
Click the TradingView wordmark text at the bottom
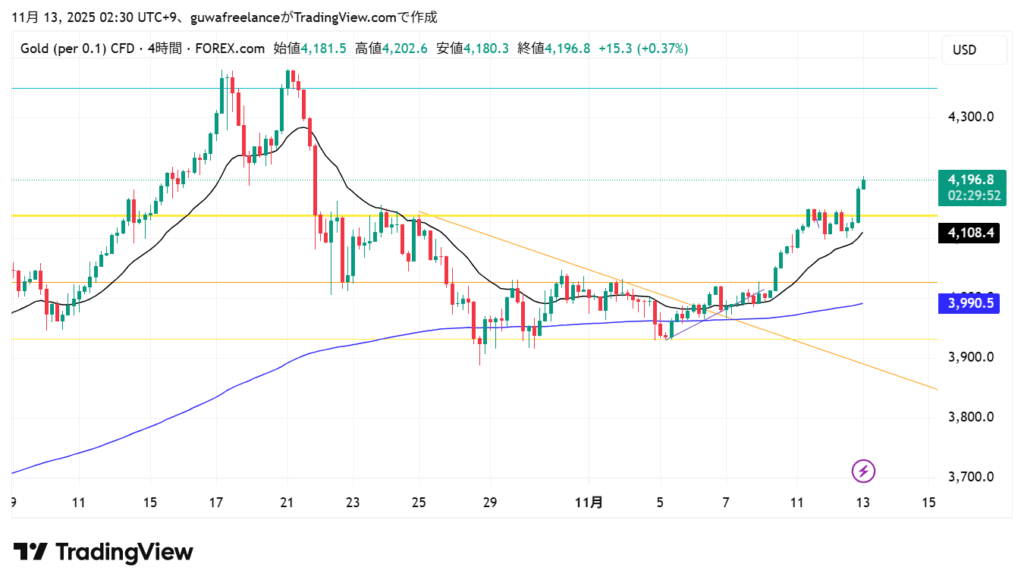pyautogui.click(x=124, y=552)
